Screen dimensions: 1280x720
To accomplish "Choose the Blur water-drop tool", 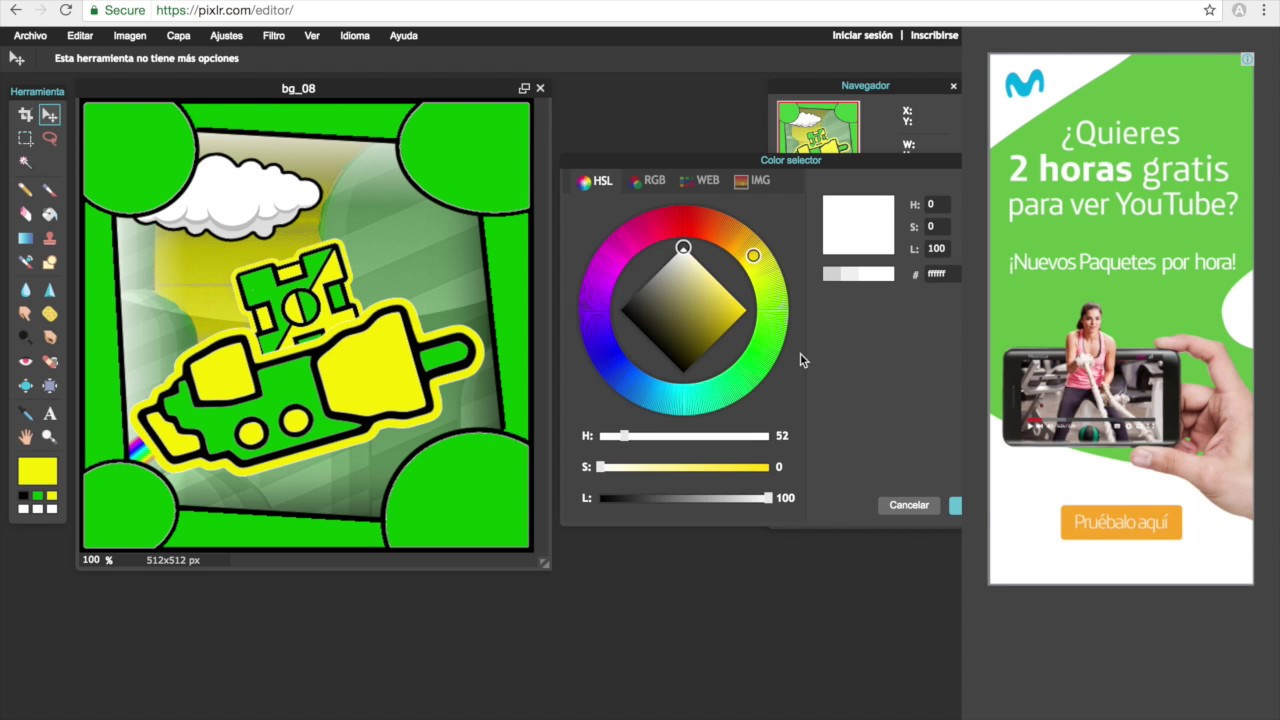I will tap(26, 290).
